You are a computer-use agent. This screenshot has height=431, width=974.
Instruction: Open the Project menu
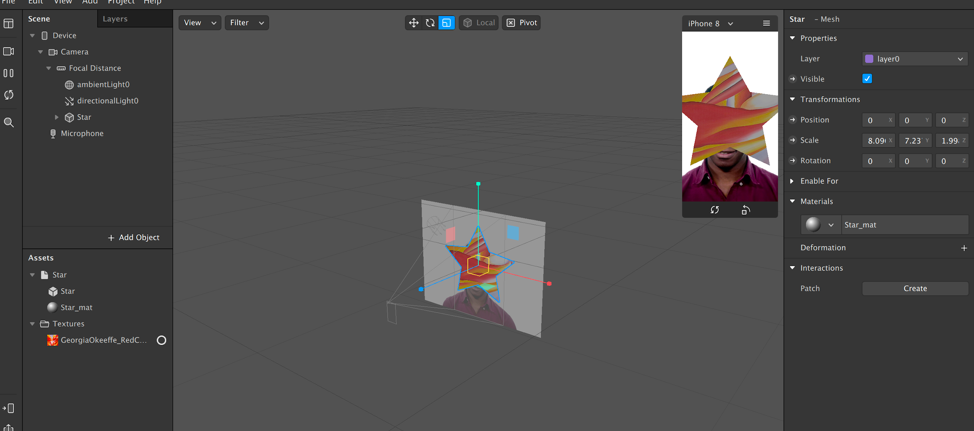point(121,2)
